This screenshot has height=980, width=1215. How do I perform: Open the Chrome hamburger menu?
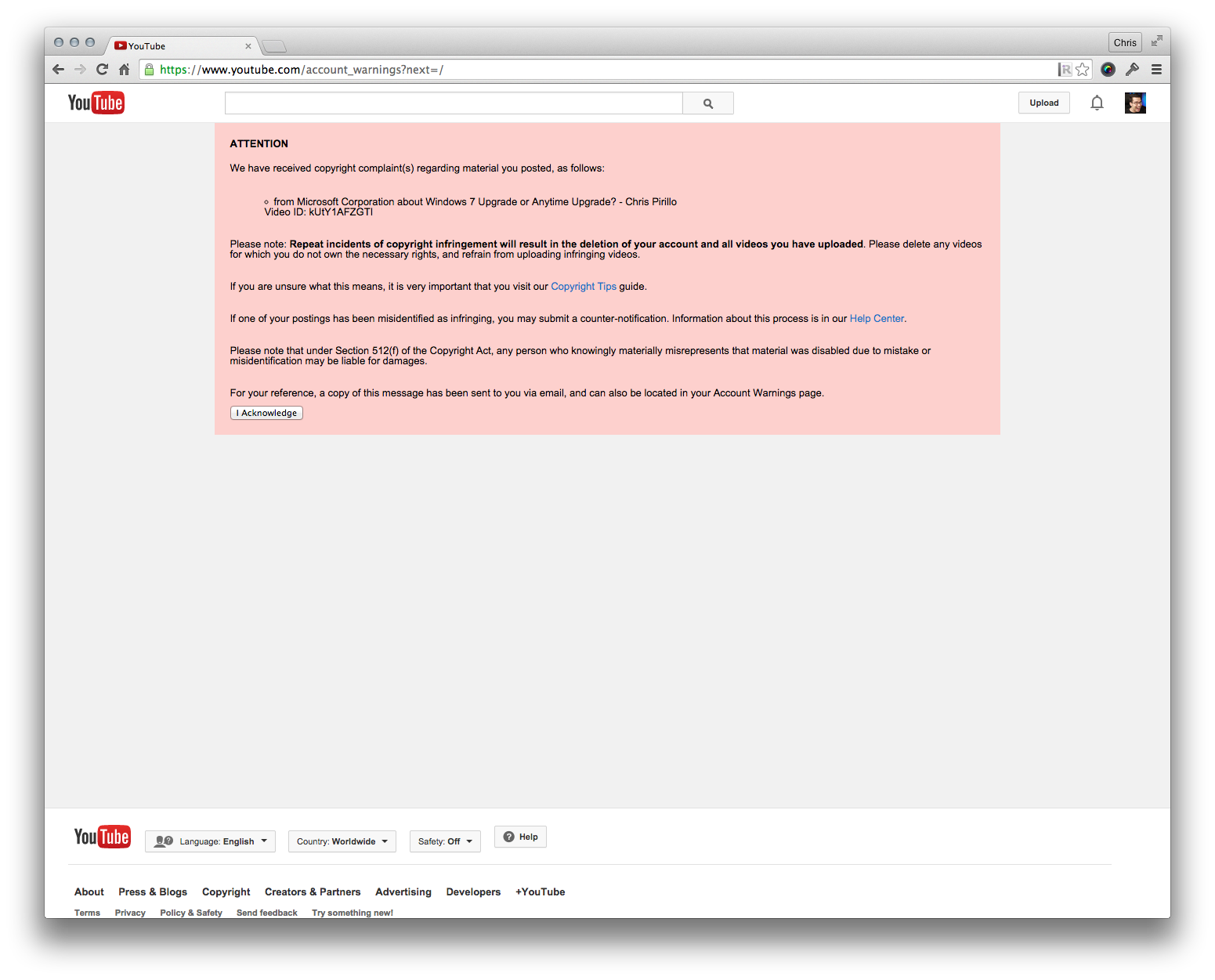coord(1156,70)
